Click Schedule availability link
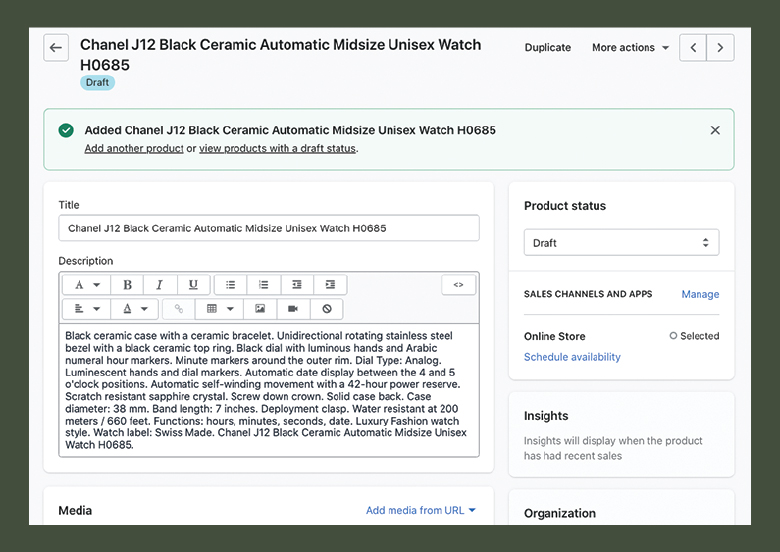 click(572, 357)
